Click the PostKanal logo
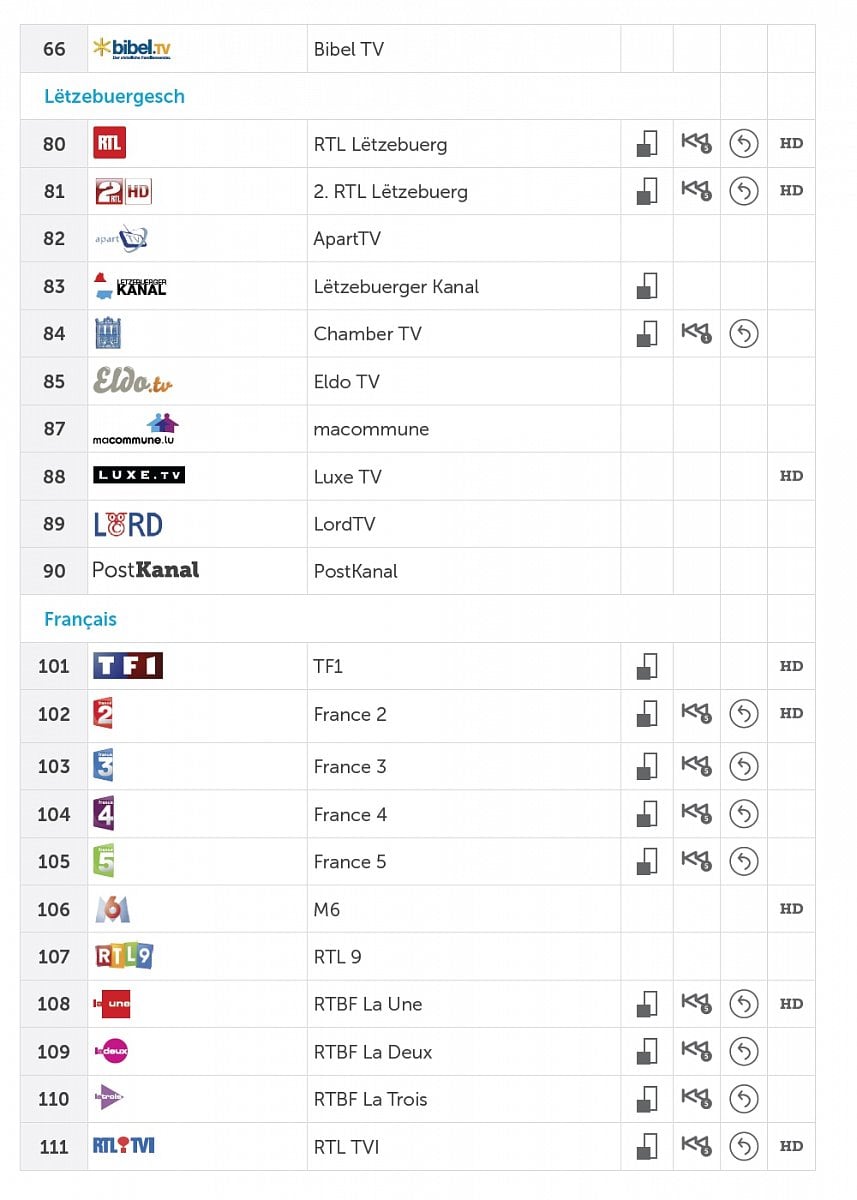 click(145, 570)
